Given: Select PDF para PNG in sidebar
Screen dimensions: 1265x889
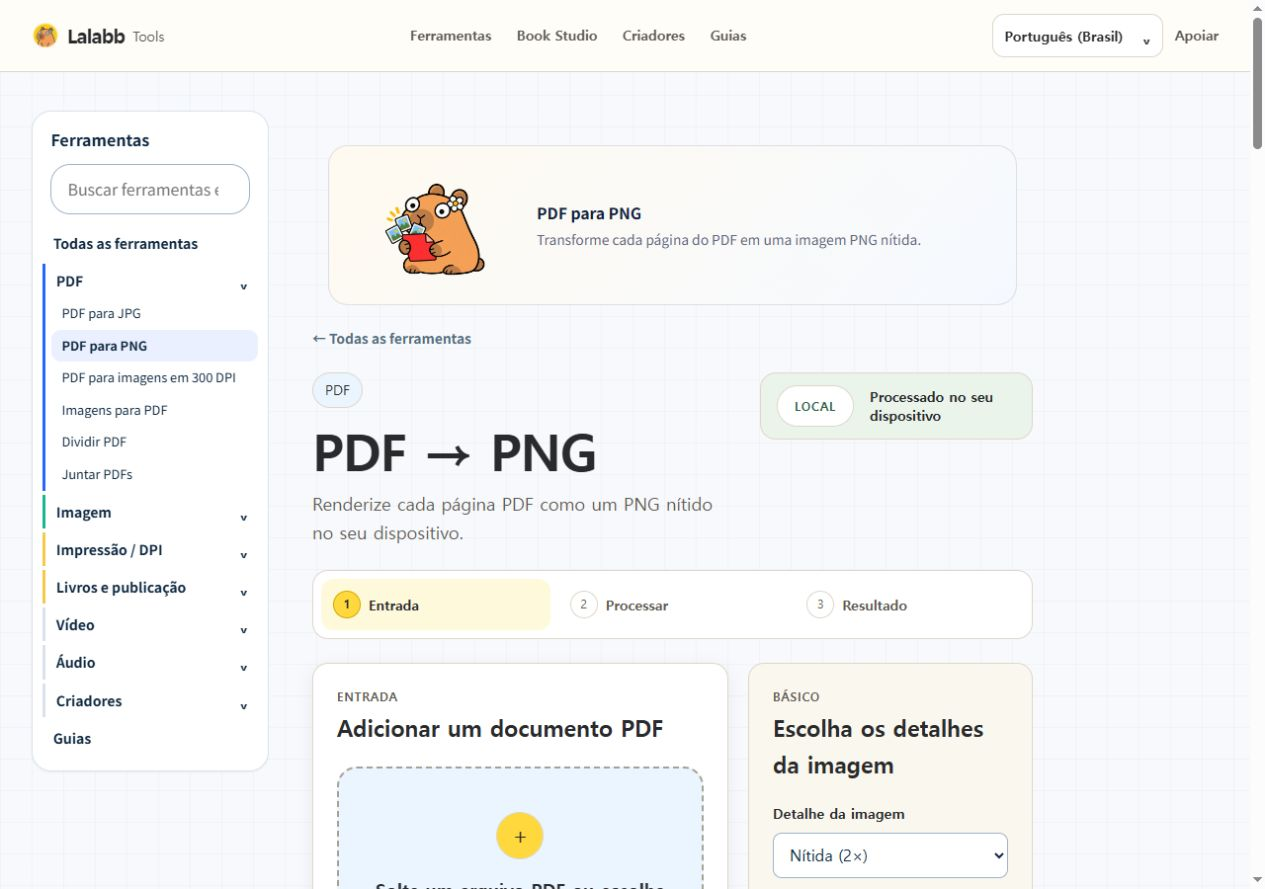Looking at the screenshot, I should [x=154, y=346].
